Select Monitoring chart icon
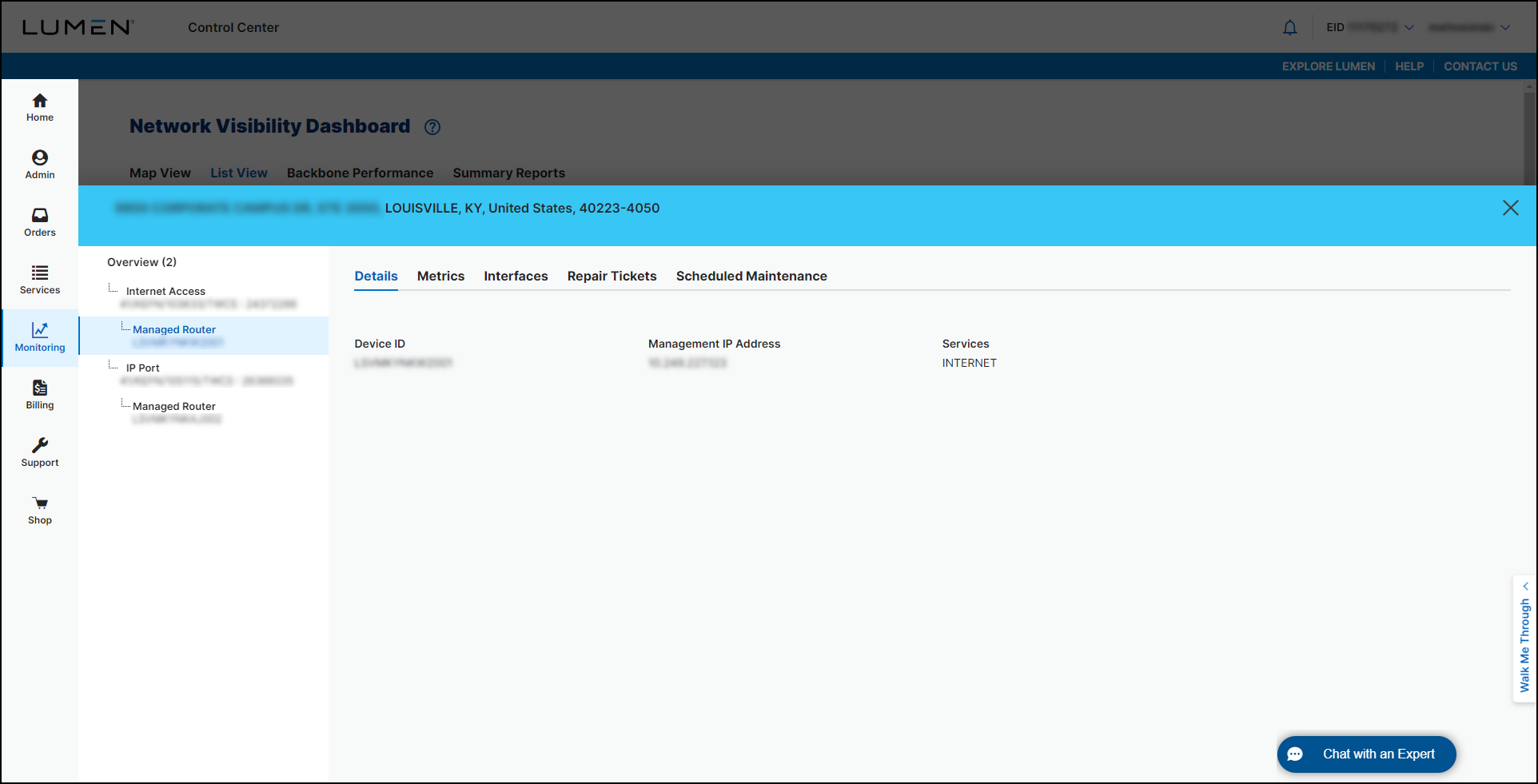The image size is (1538, 784). pyautogui.click(x=40, y=330)
